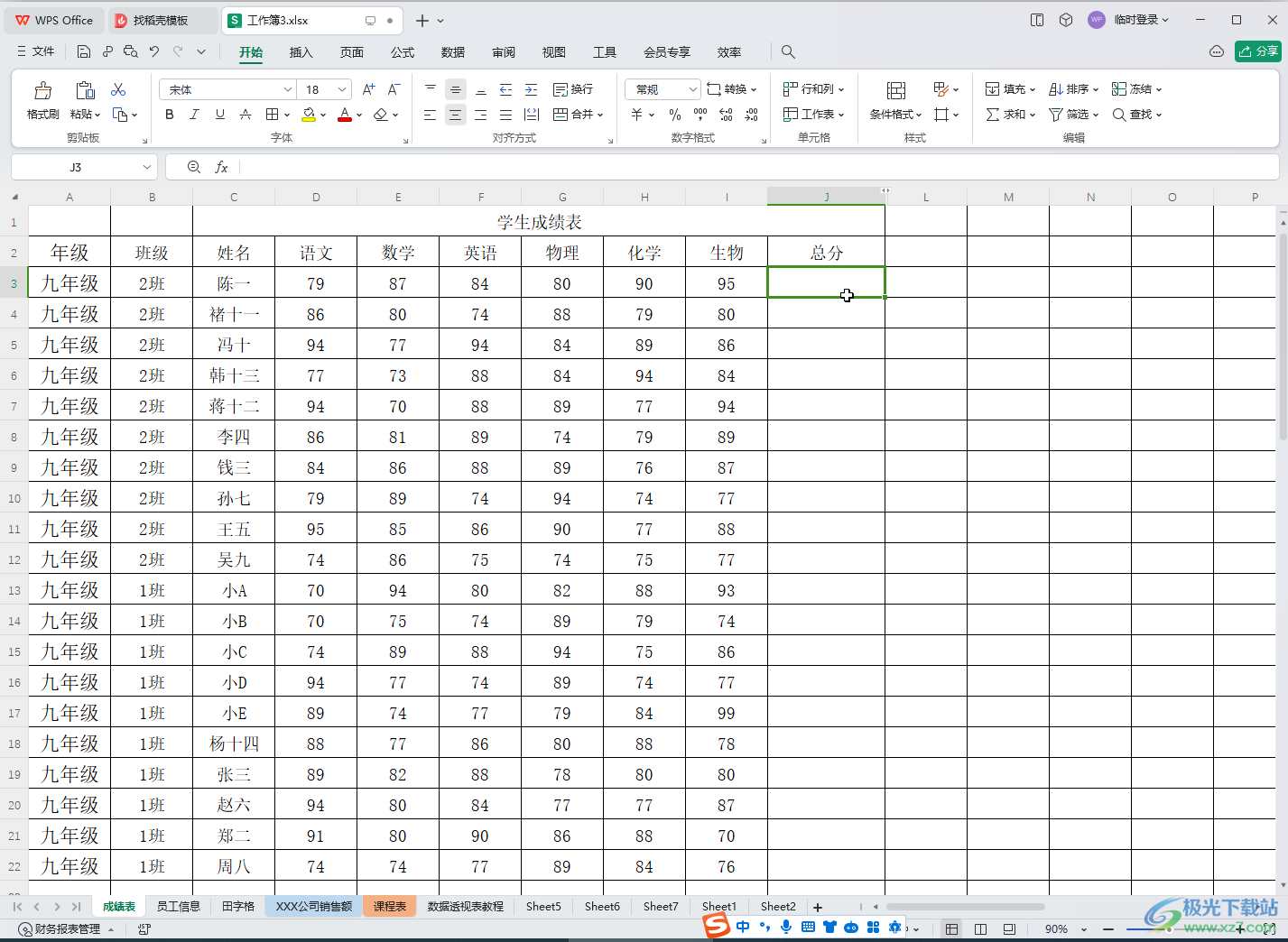
Task: Expand the Name Box dropdown next to J3
Action: [x=146, y=167]
